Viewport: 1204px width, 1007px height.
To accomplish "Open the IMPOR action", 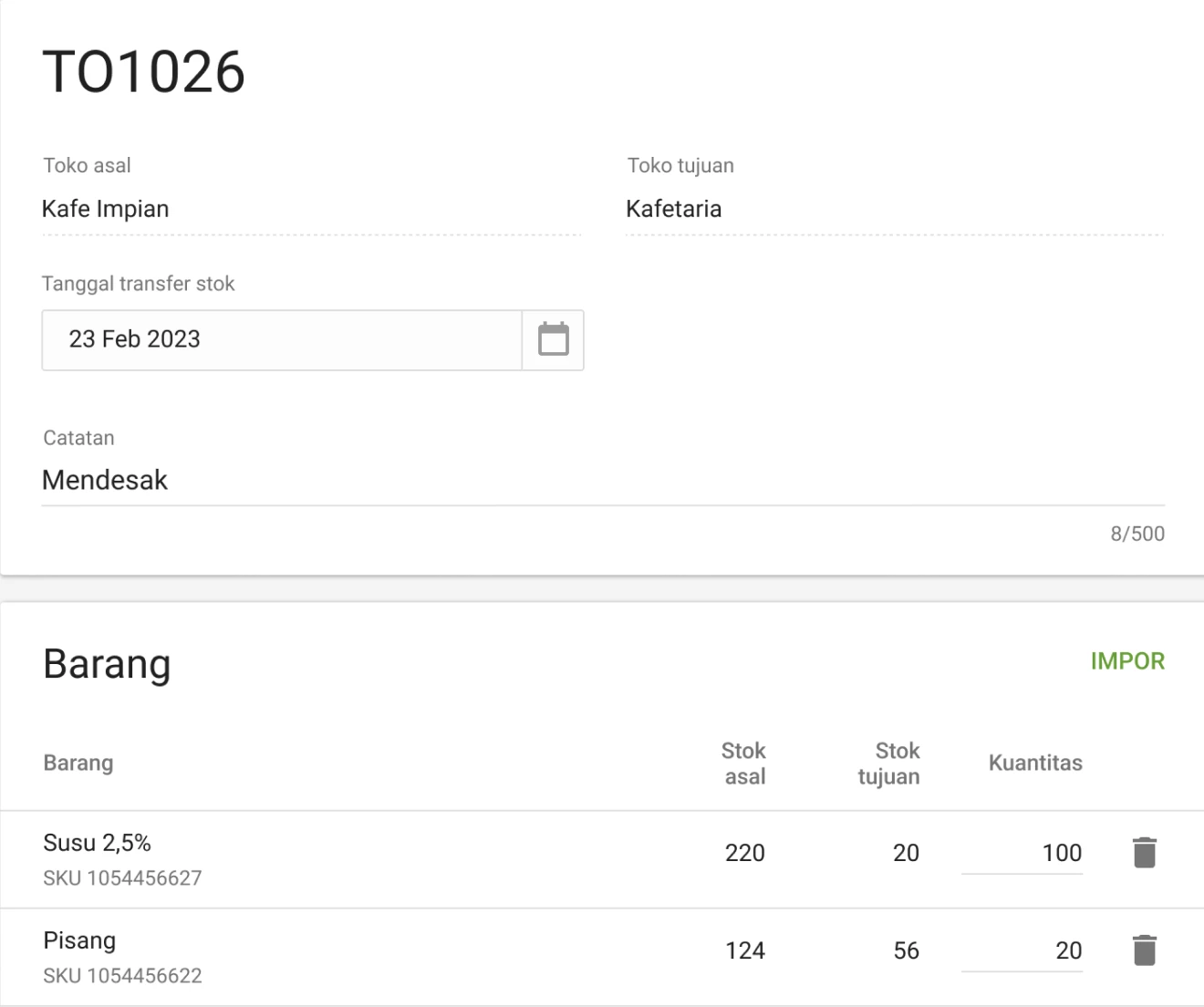I will [1128, 662].
